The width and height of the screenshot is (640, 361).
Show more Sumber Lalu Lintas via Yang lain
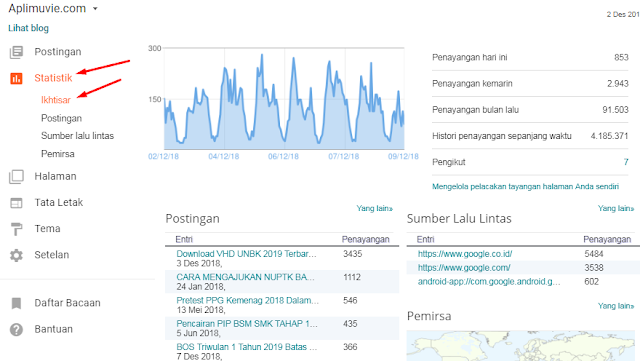point(616,208)
